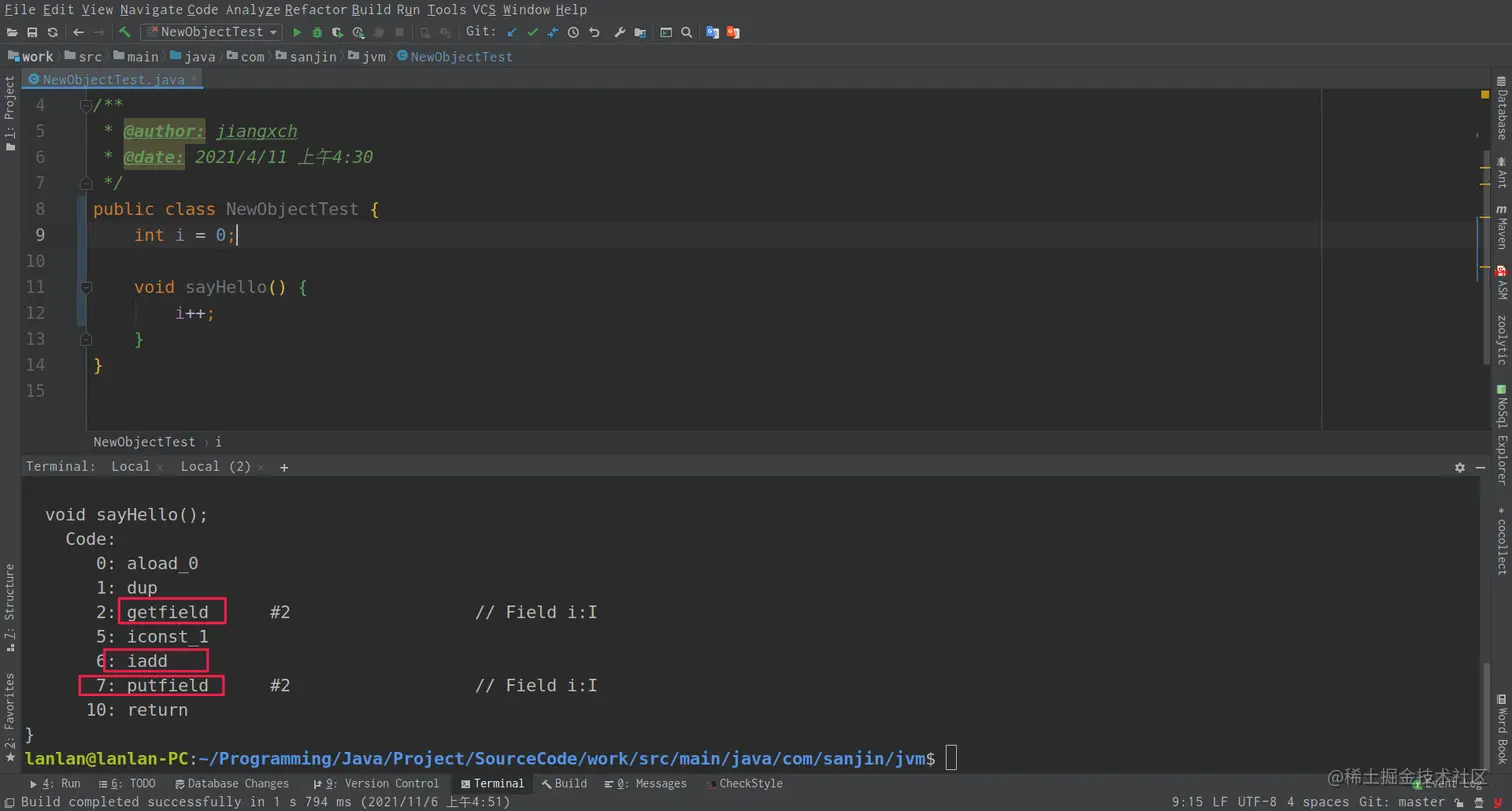Open Project Structure icon
1512x811 pixels.
[x=640, y=32]
